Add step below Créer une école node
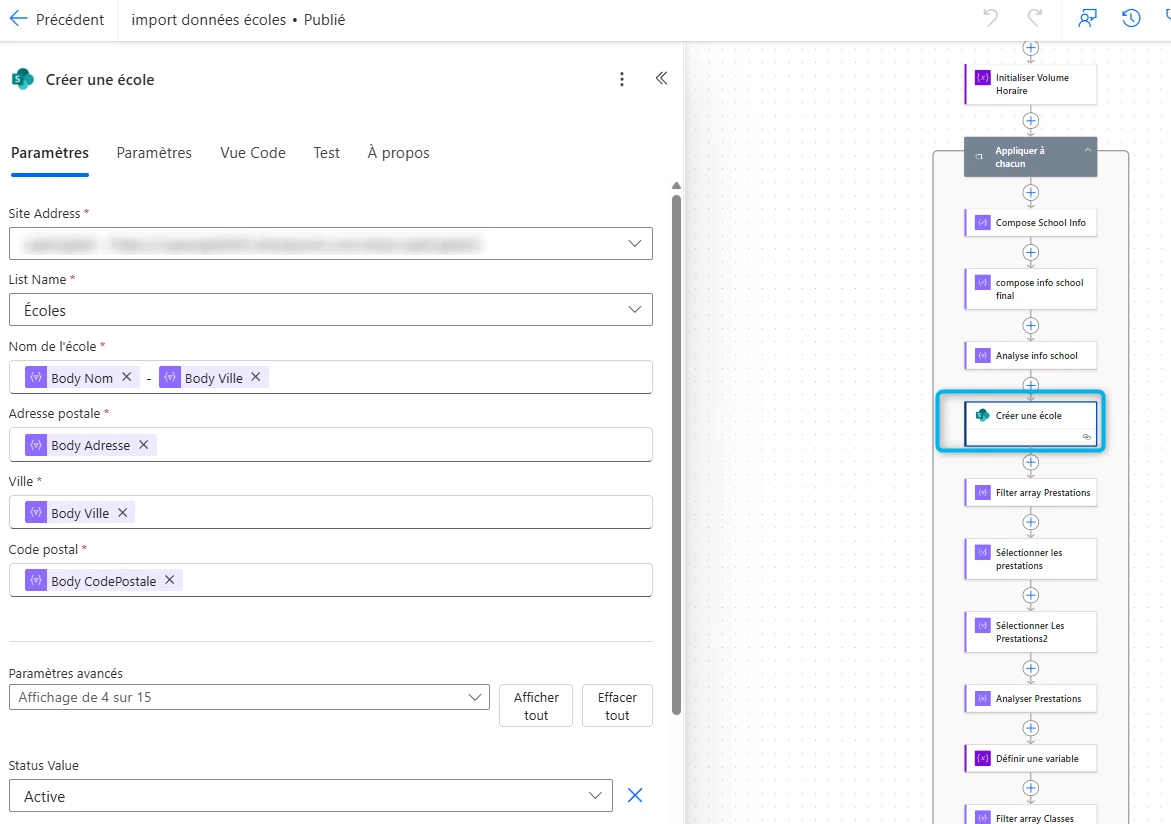Viewport: 1171px width, 824px height. point(1031,462)
